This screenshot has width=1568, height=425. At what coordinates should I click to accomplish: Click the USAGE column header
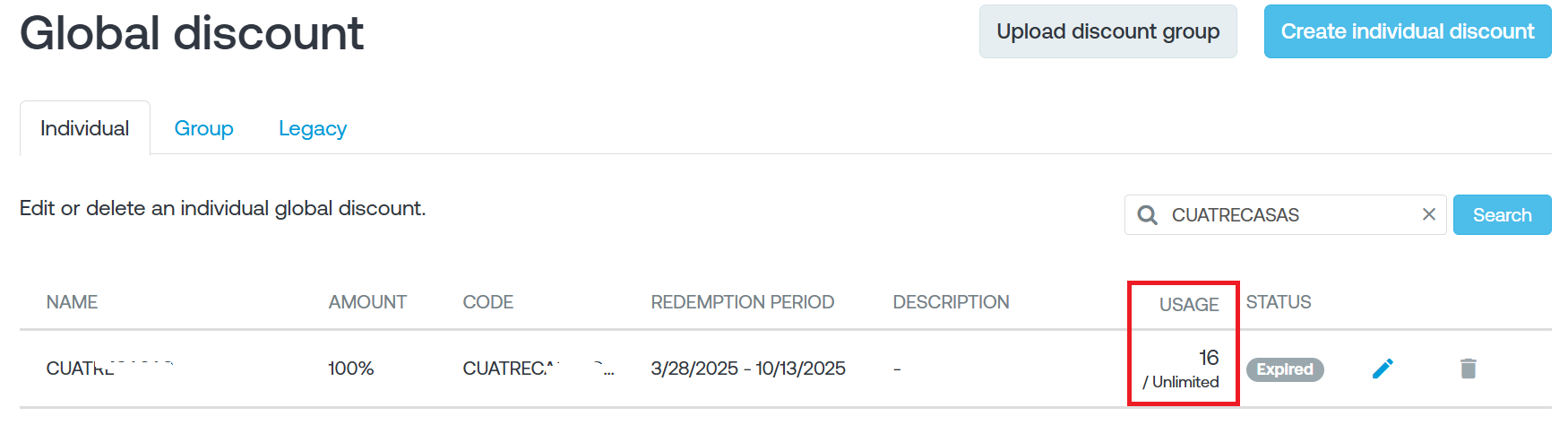click(x=1188, y=305)
